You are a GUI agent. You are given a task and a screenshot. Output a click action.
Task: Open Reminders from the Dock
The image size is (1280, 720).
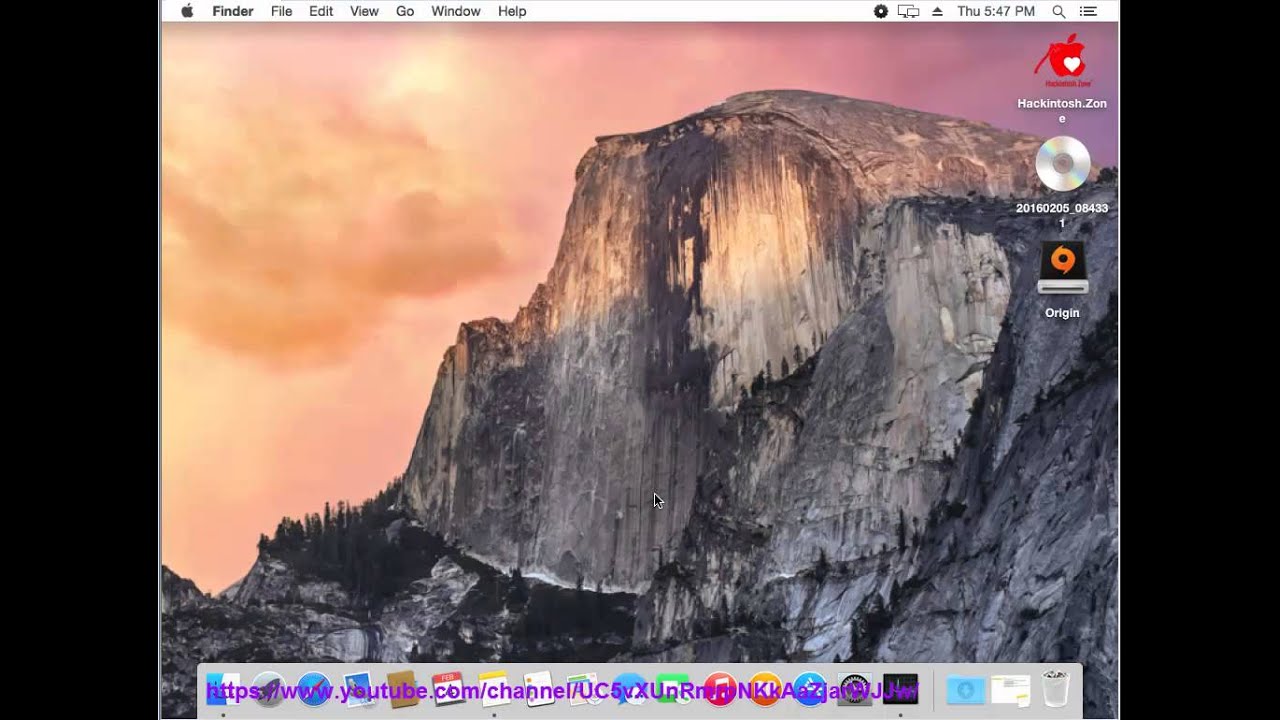pos(538,689)
